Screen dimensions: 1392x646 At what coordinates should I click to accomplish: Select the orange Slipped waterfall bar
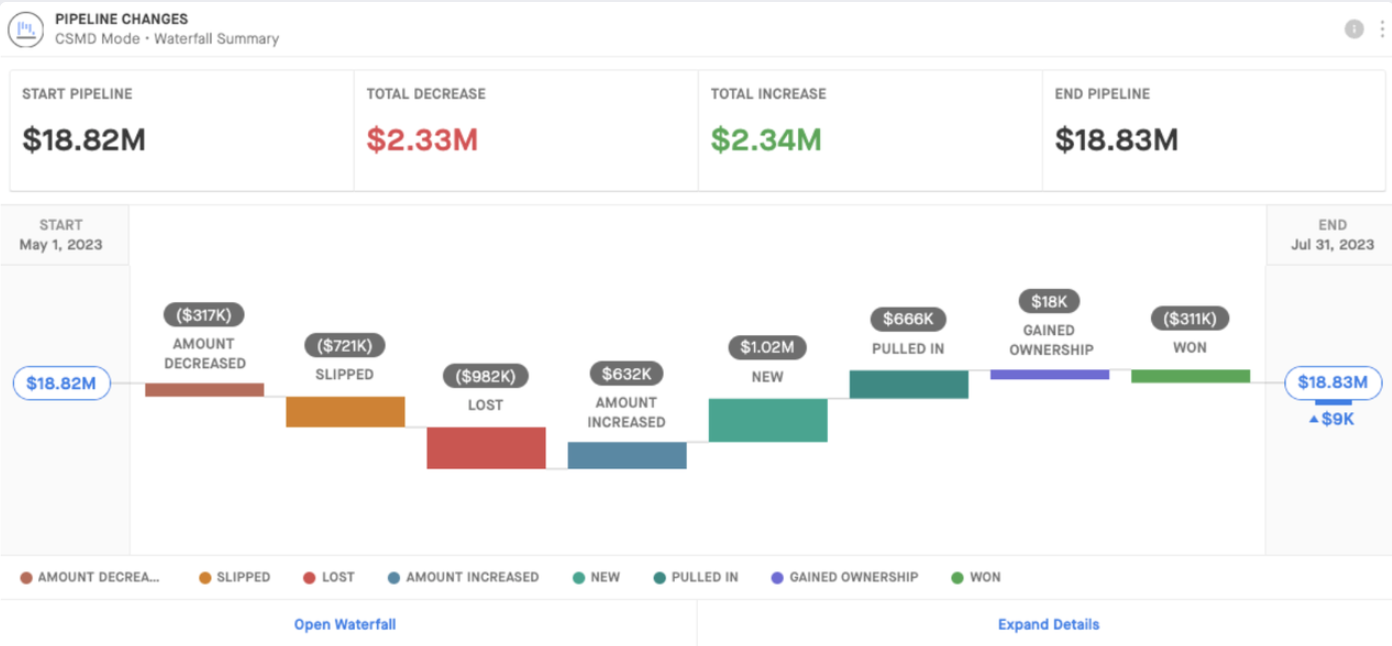point(346,412)
